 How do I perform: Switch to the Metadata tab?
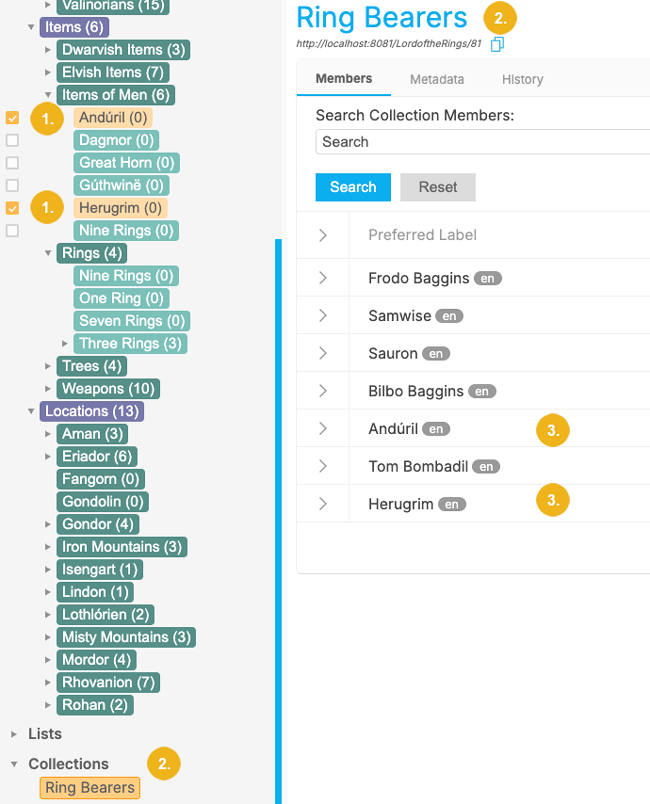[x=436, y=79]
